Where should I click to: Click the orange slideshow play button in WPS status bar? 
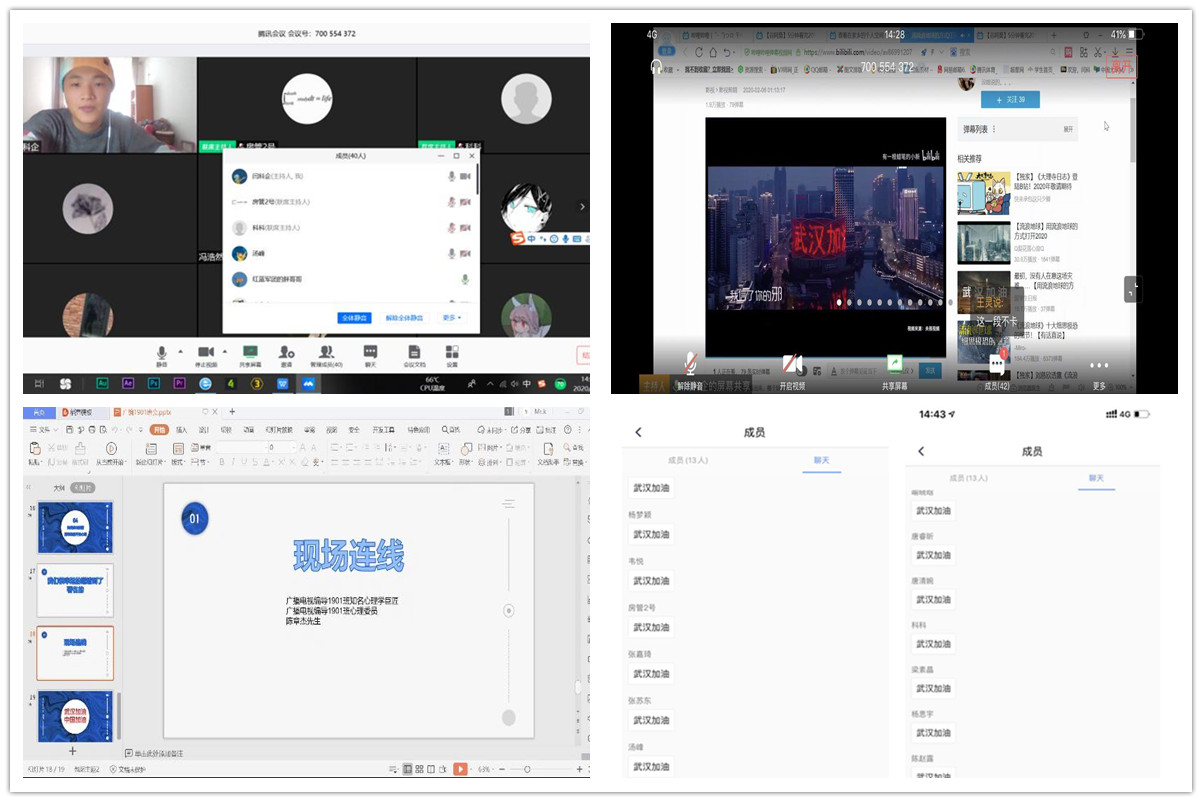(460, 769)
